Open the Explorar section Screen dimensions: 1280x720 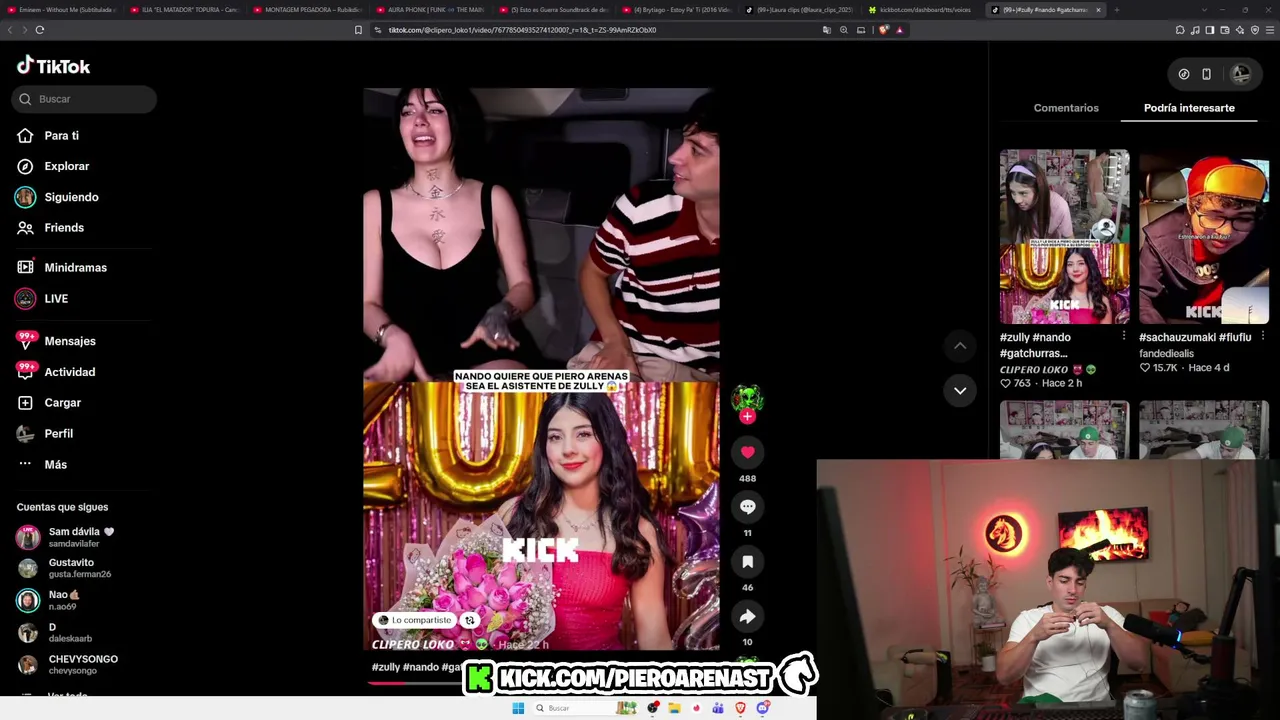[x=53, y=166]
